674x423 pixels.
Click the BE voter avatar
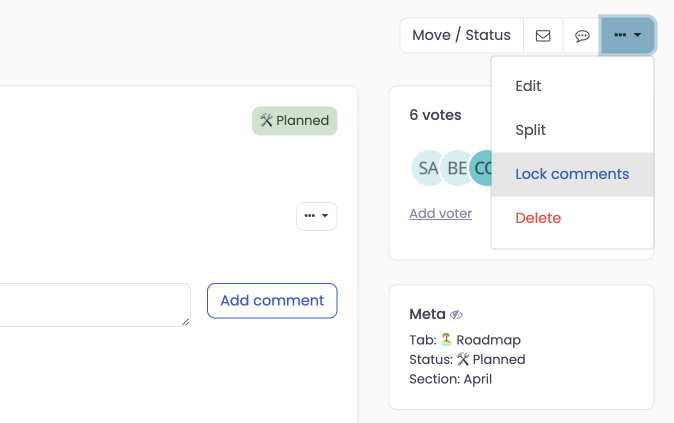(x=456, y=168)
